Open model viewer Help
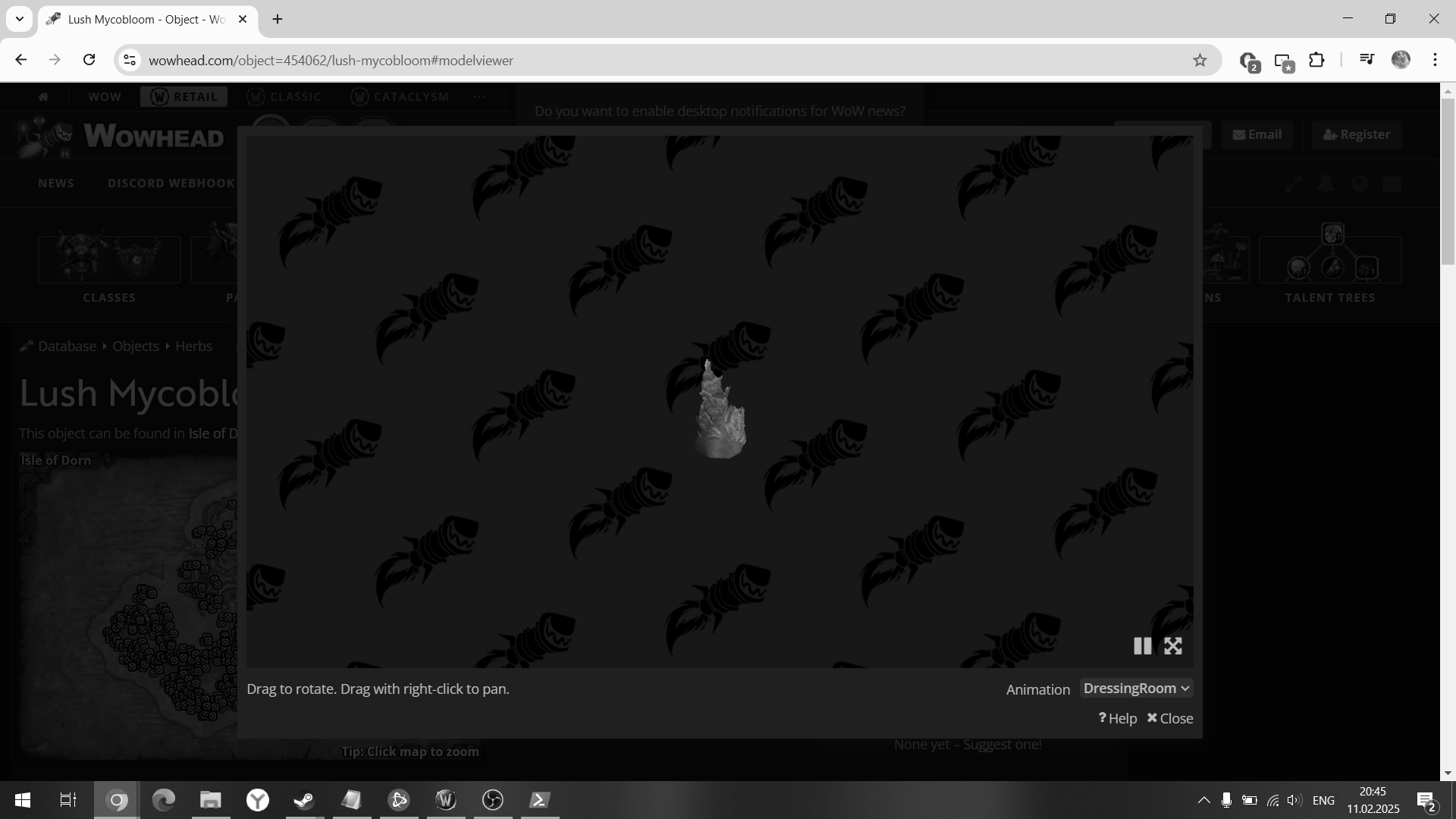The width and height of the screenshot is (1456, 819). point(1118,718)
